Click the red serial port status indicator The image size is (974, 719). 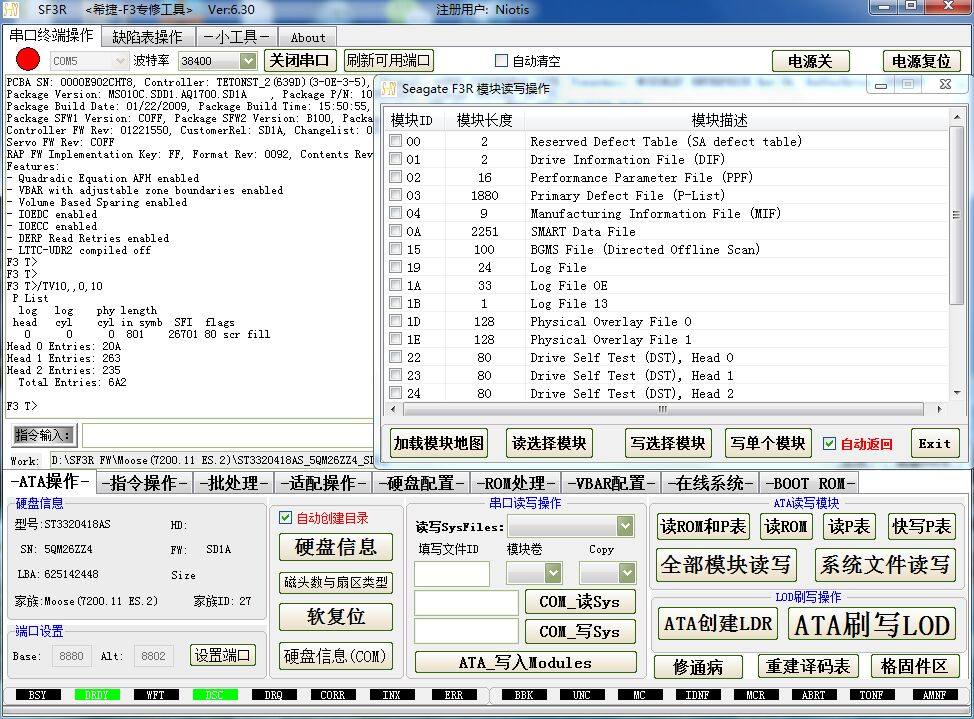pyautogui.click(x=27, y=60)
